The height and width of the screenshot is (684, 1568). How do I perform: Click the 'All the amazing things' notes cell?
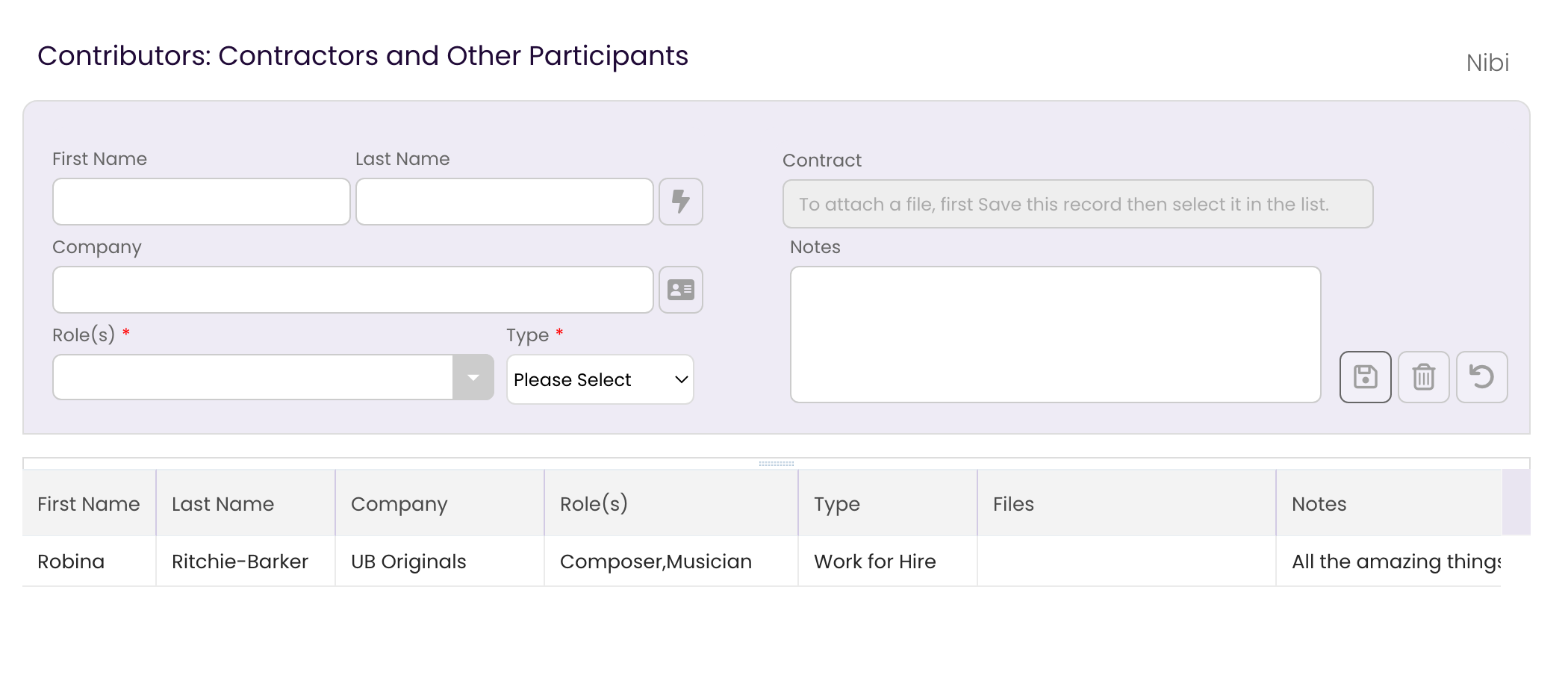coord(1389,562)
